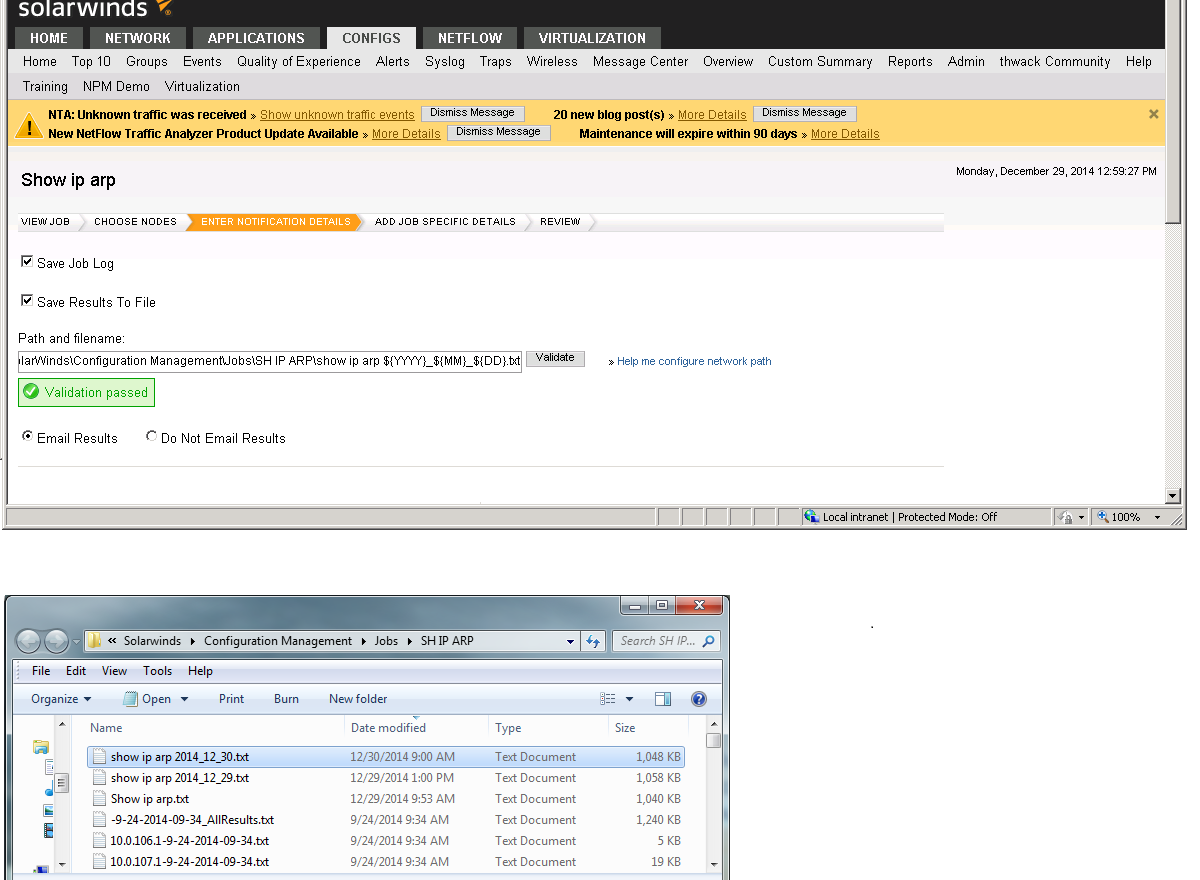
Task: Click the Videos film icon in the Explorer navigation pane
Action: point(49,830)
